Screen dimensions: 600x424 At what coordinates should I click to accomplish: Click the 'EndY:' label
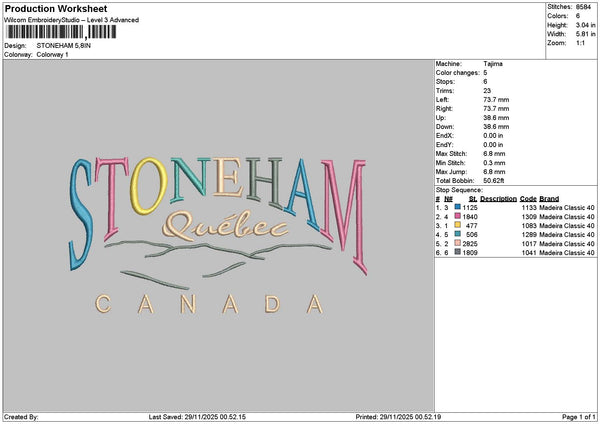click(444, 145)
